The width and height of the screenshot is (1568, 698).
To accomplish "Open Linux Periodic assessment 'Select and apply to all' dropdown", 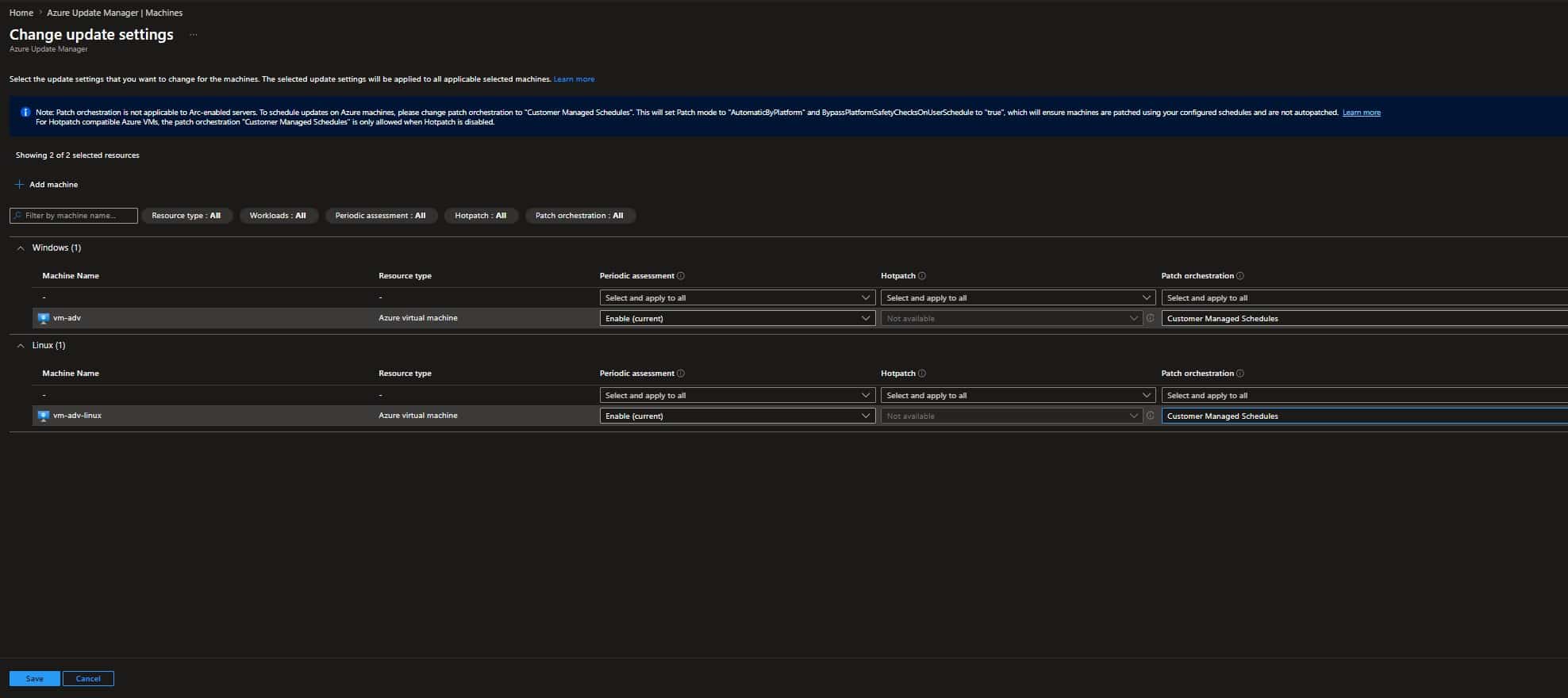I will [x=737, y=396].
